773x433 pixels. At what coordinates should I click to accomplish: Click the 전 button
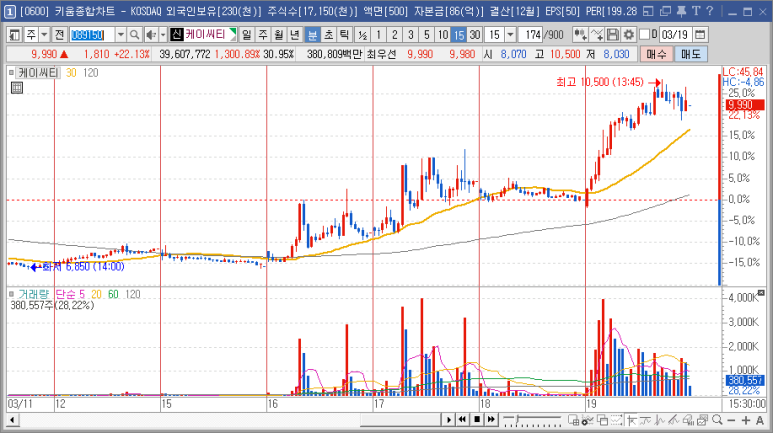pyautogui.click(x=60, y=35)
